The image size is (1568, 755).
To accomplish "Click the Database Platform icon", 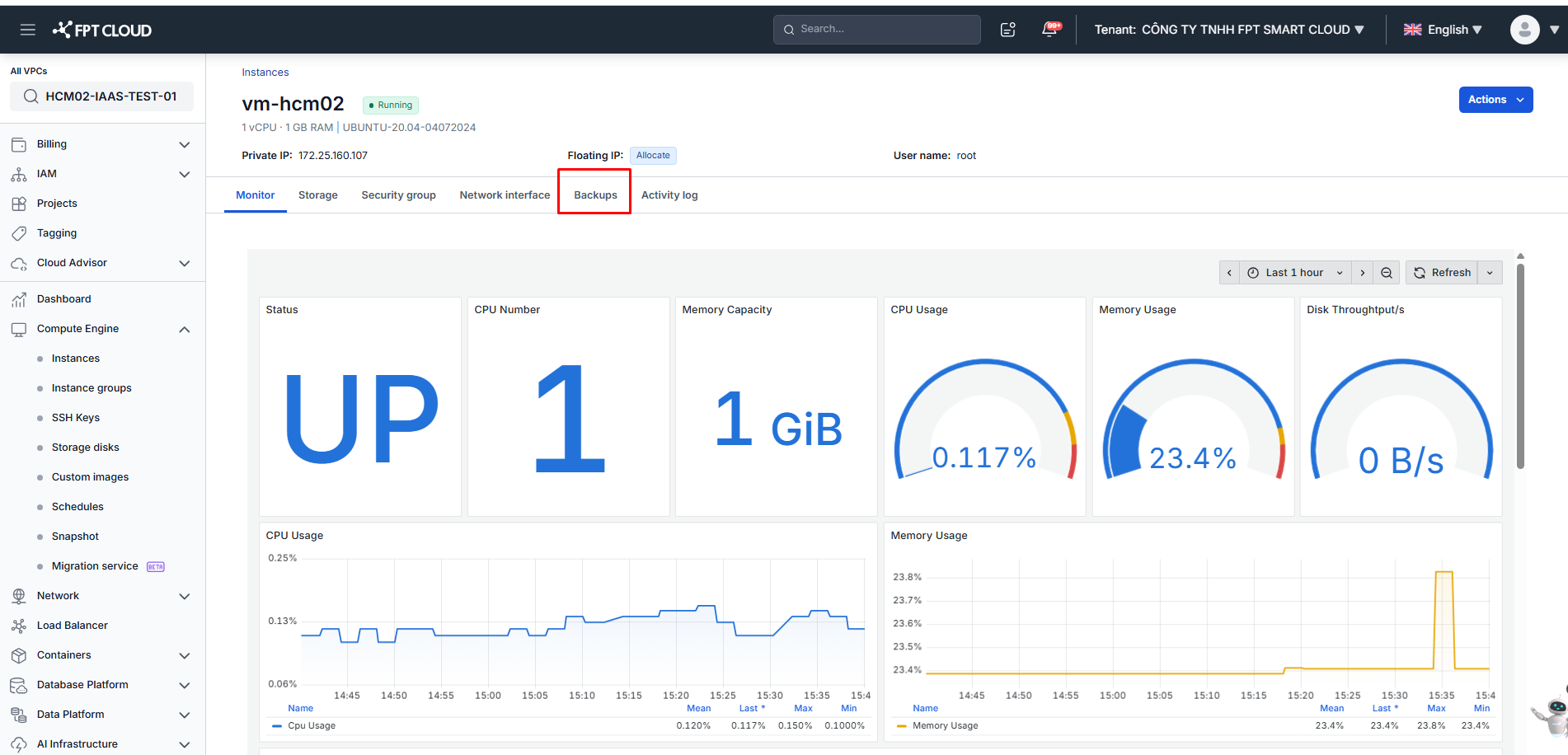I will tap(19, 685).
